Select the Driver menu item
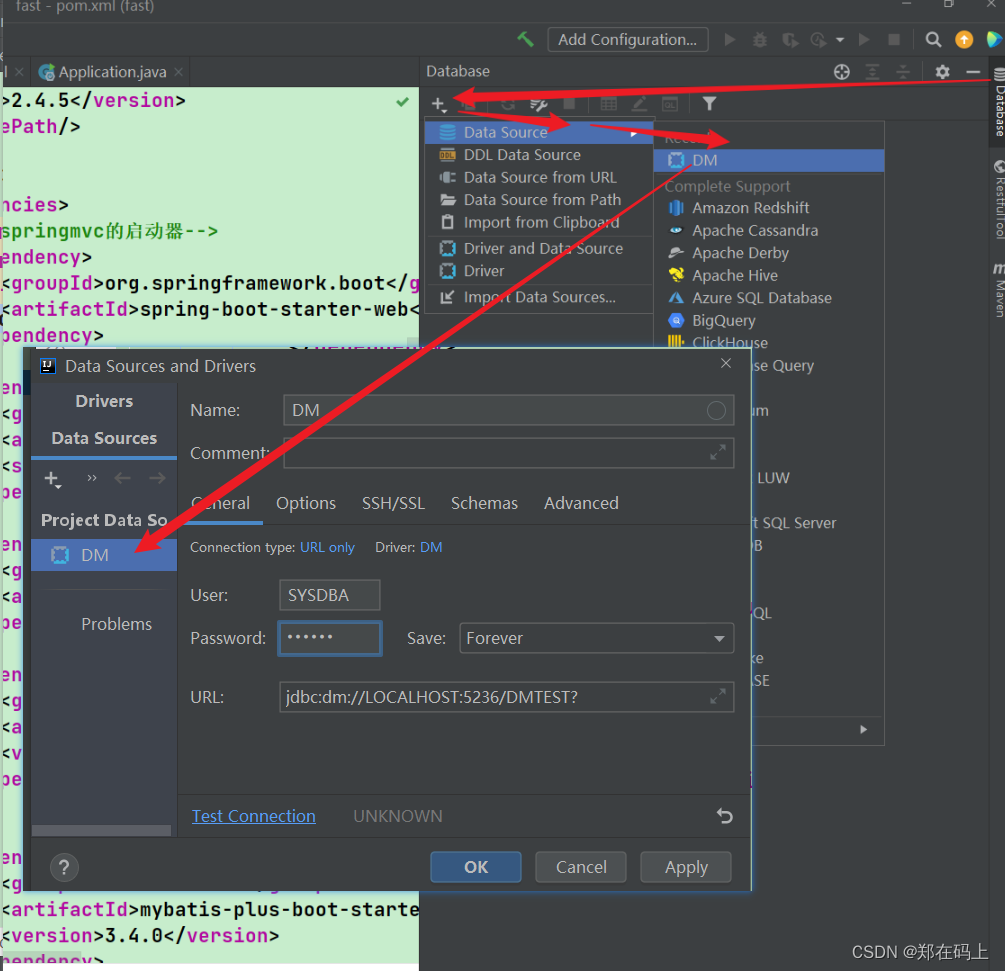Viewport: 1005px width, 971px height. tap(538, 271)
